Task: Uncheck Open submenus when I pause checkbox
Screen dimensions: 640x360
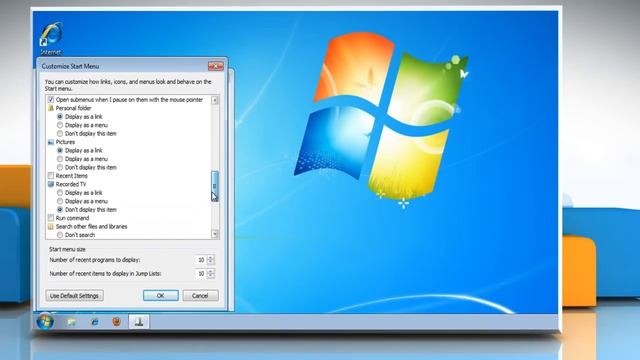Action: click(51, 100)
